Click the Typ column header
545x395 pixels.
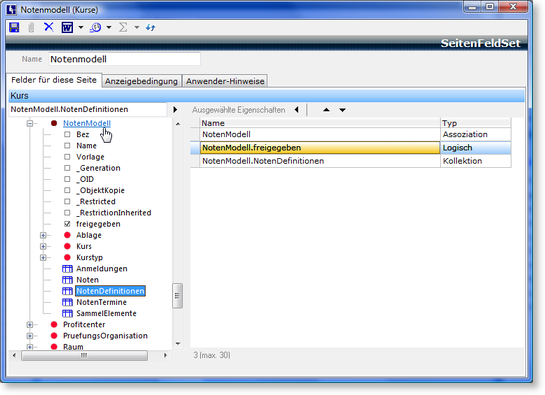tap(475, 123)
